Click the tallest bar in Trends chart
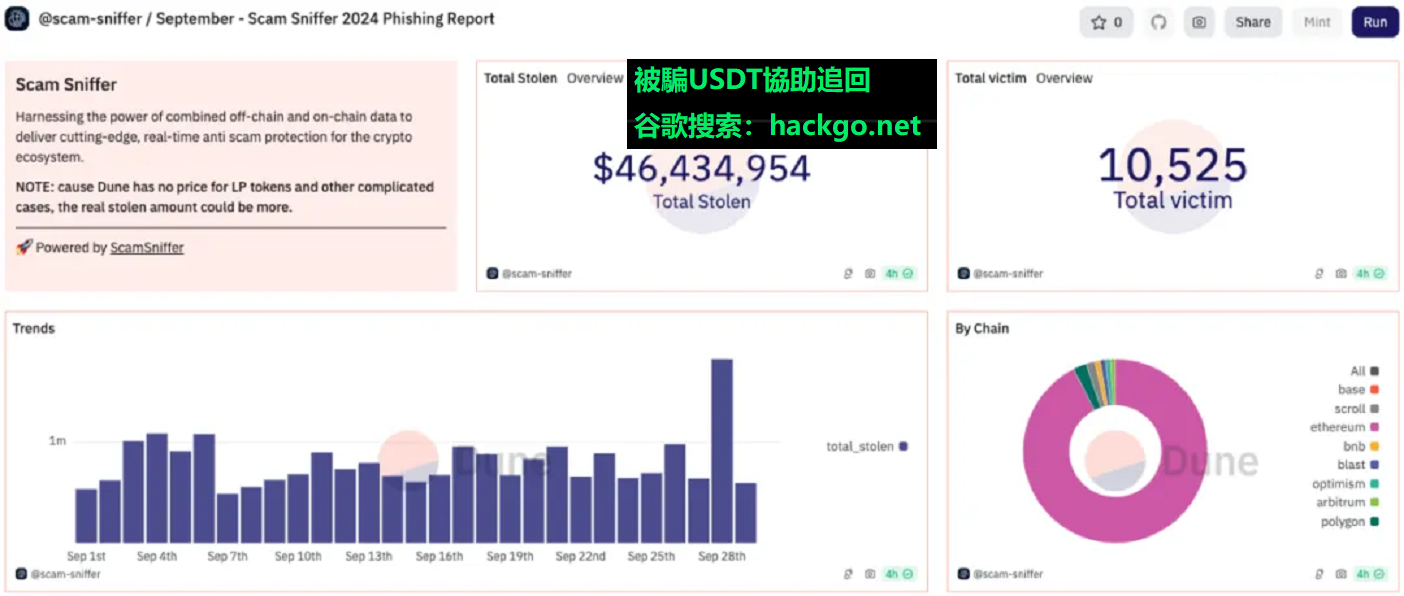 pyautogui.click(x=722, y=451)
